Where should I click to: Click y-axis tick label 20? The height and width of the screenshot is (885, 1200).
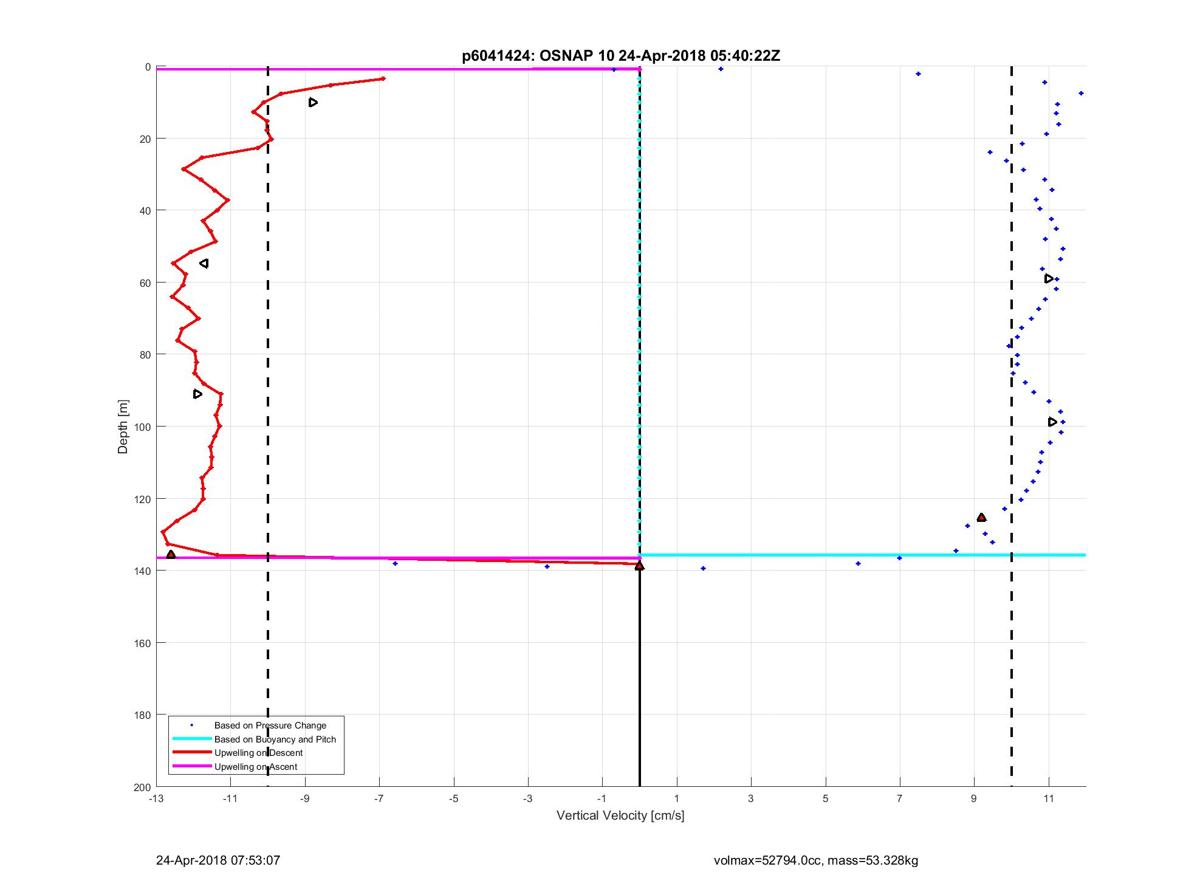coord(145,139)
